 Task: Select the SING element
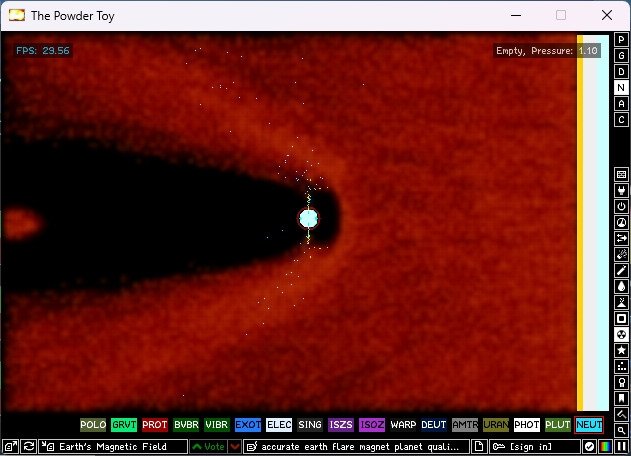click(x=310, y=425)
